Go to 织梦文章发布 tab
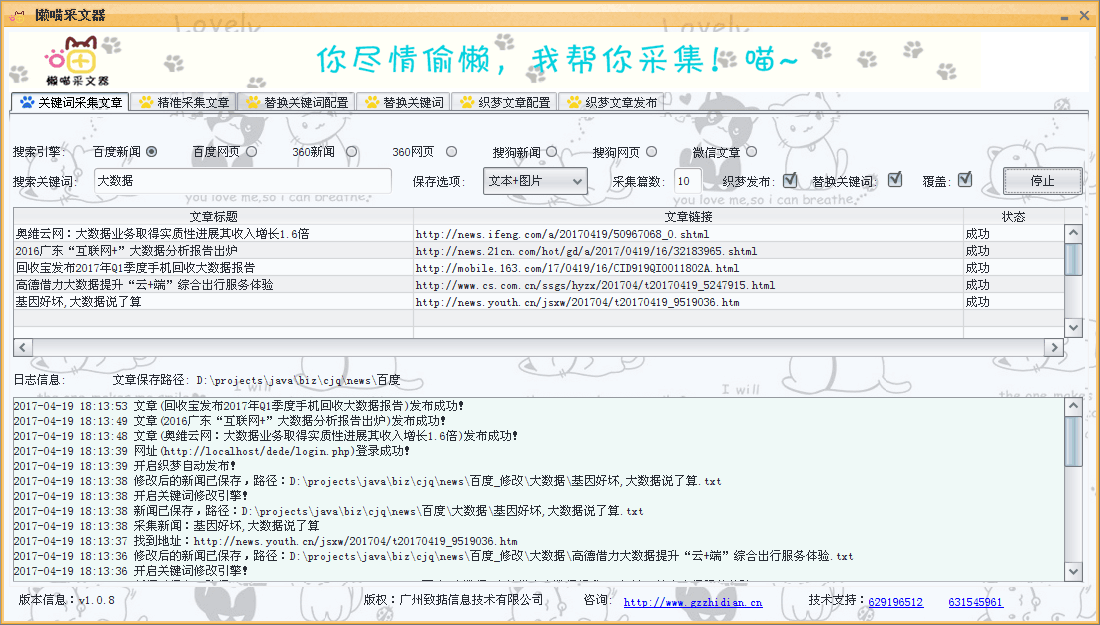The width and height of the screenshot is (1100, 625). tap(612, 102)
